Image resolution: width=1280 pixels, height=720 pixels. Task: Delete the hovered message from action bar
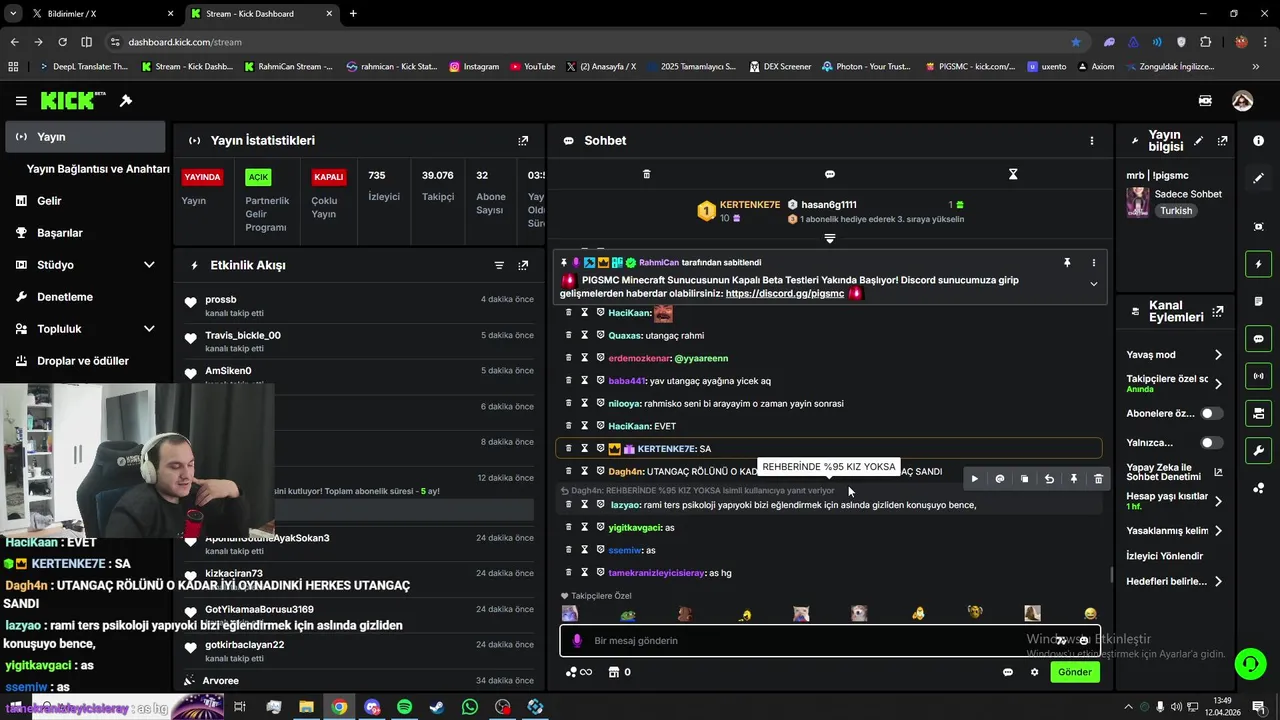1099,479
